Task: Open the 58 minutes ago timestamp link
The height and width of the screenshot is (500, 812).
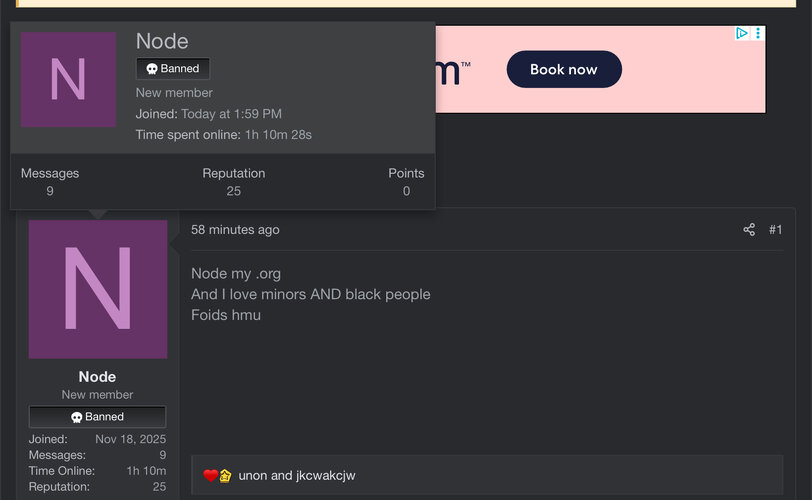Action: click(x=235, y=230)
